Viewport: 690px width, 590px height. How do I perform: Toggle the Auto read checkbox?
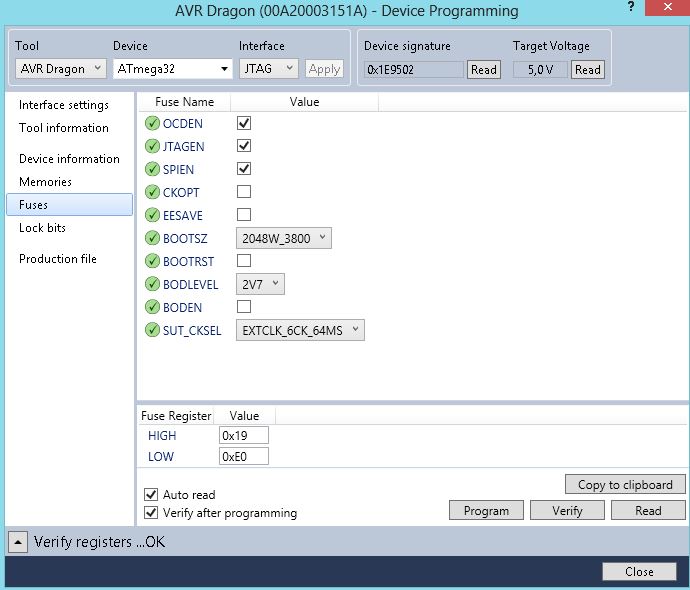151,495
